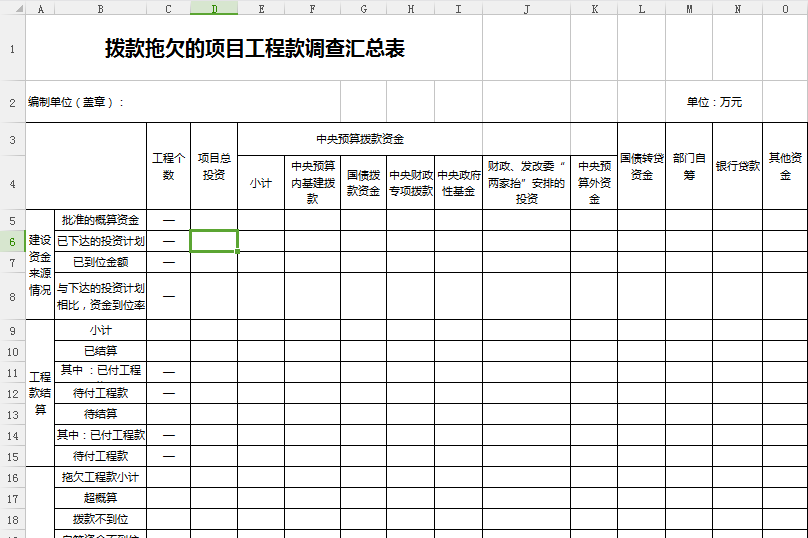Select the 项目总投资 header cell

[214, 166]
